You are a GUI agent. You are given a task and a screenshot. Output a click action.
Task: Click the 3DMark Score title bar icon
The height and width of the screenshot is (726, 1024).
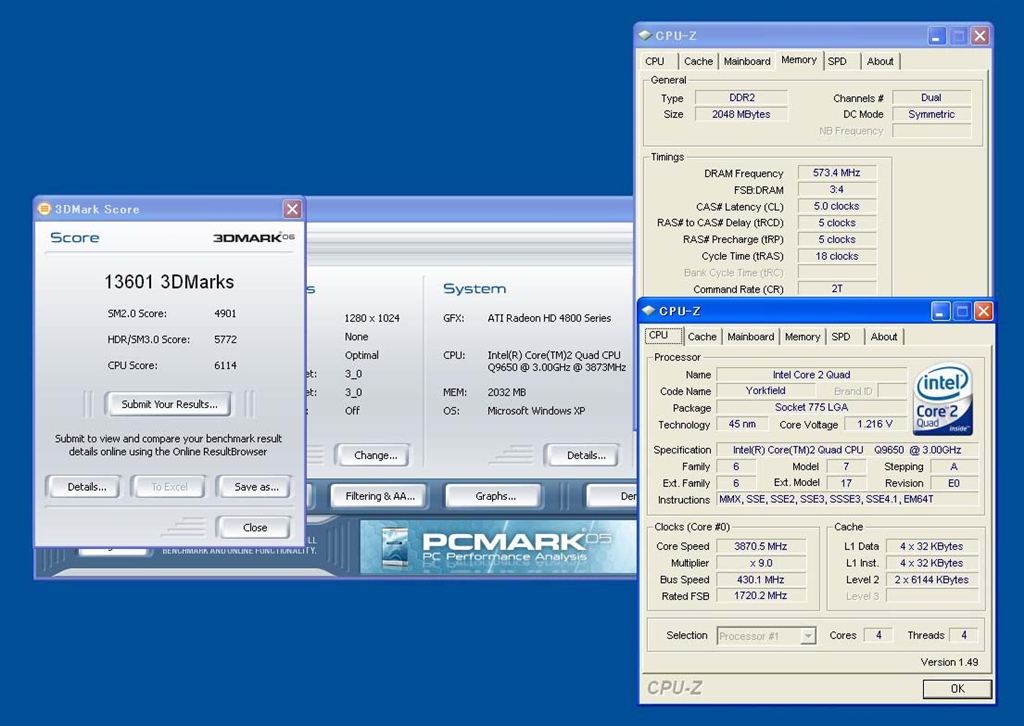click(44, 209)
